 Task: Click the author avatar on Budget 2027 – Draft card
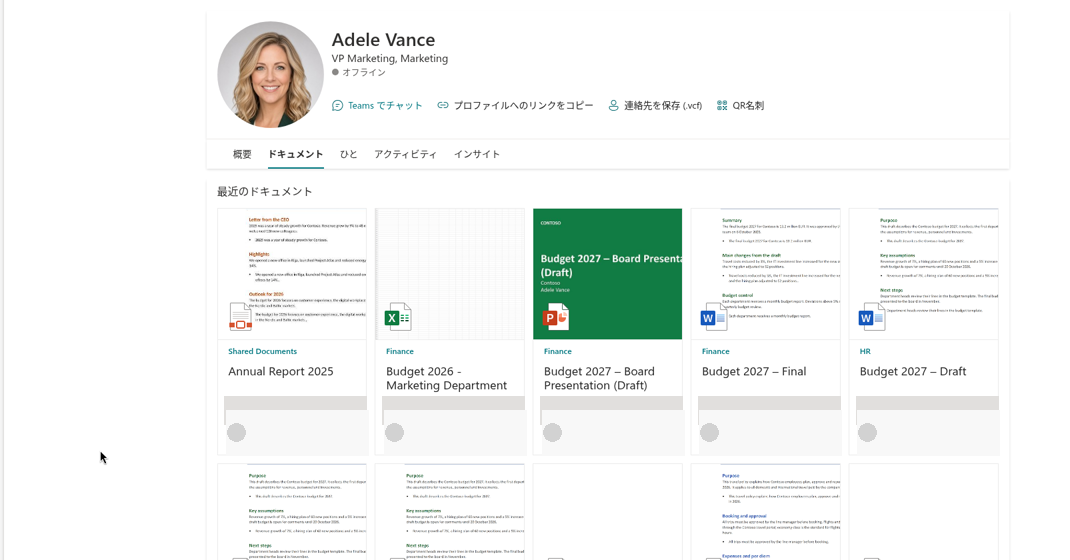(867, 432)
